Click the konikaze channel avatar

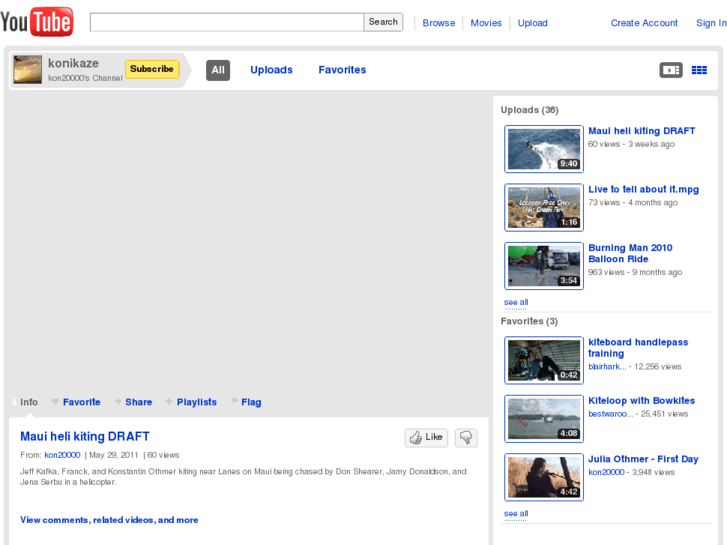click(27, 69)
